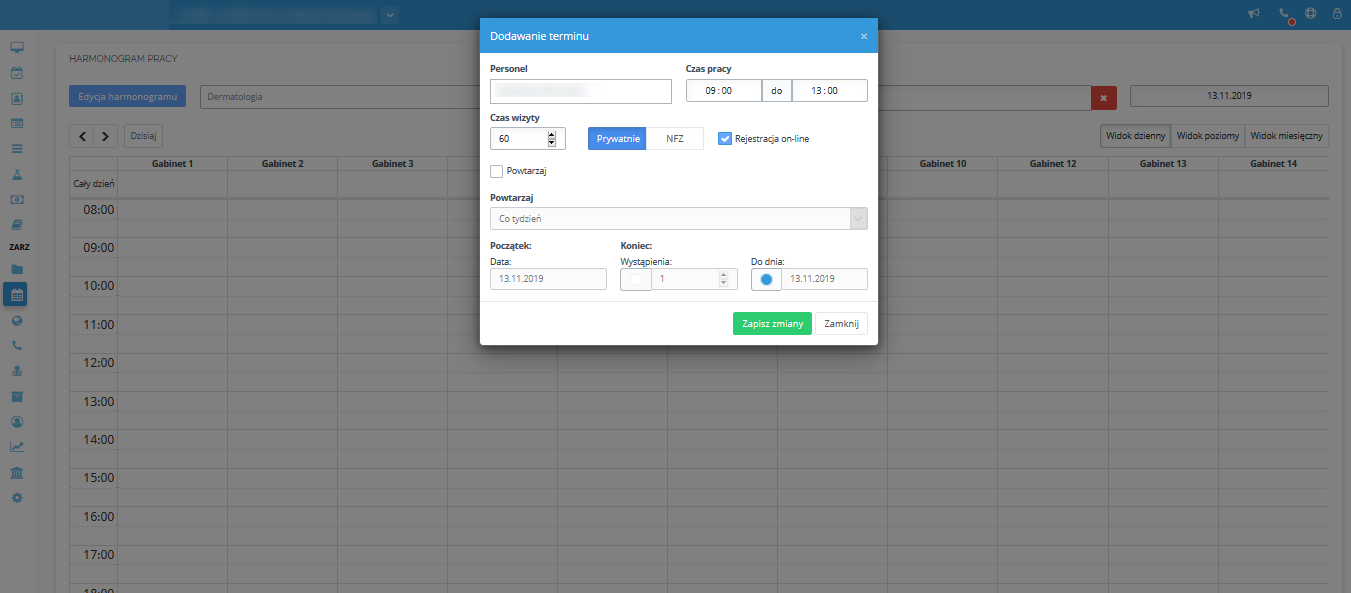
Task: Open the user circle sidebar icon
Action: [x=16, y=421]
